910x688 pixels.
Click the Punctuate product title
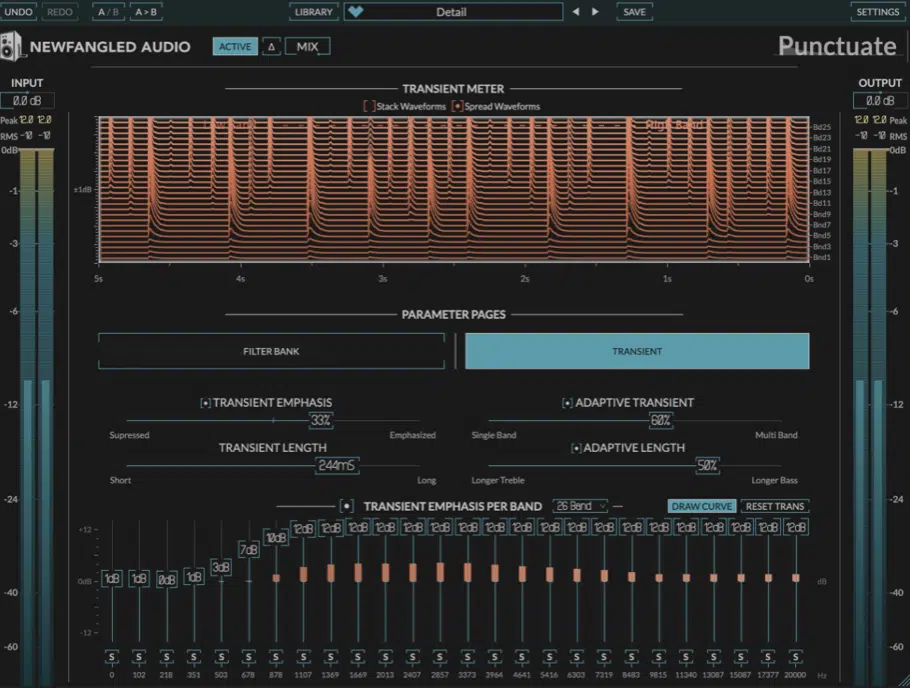click(x=837, y=46)
